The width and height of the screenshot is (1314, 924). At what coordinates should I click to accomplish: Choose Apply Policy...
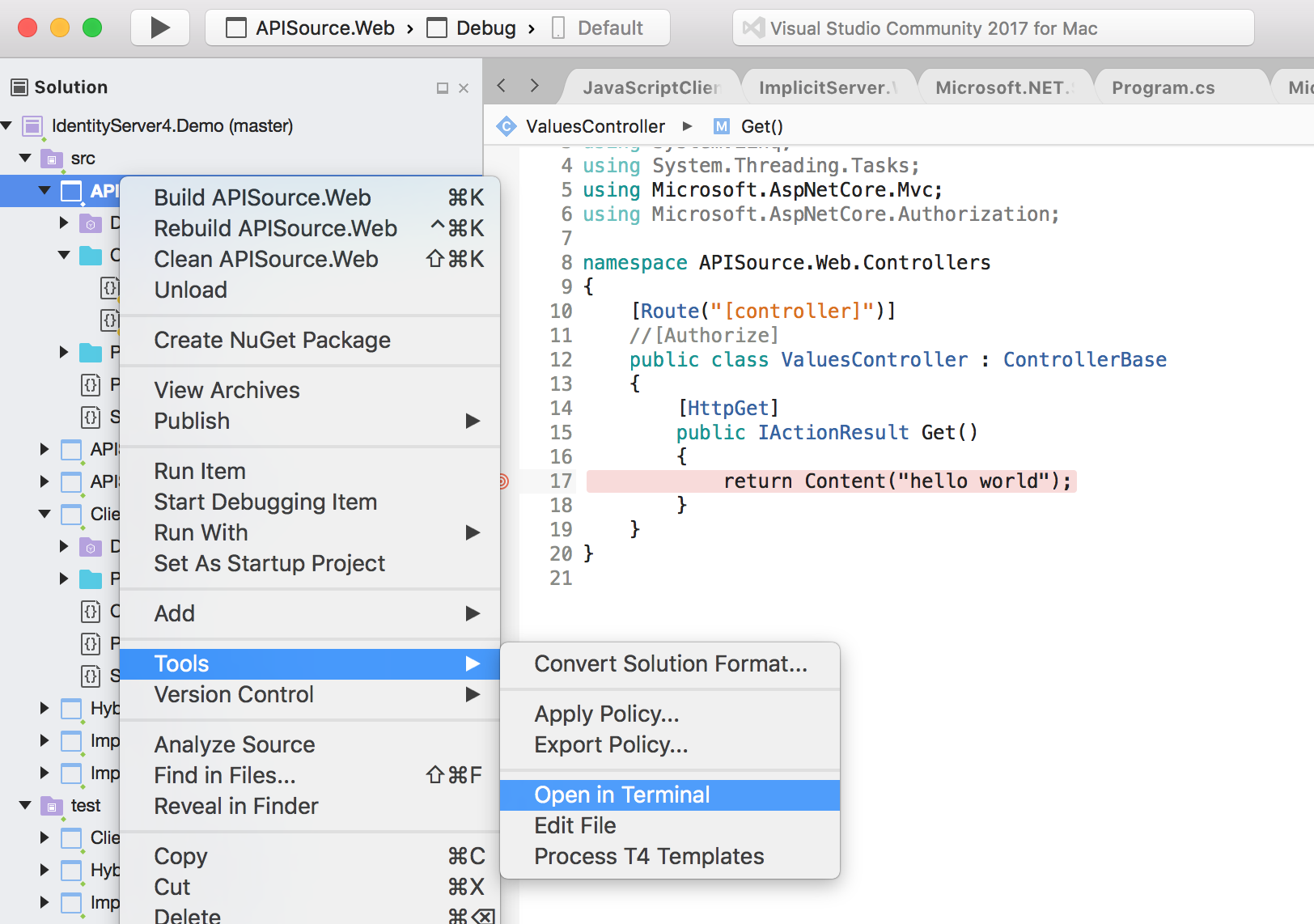coord(670,714)
